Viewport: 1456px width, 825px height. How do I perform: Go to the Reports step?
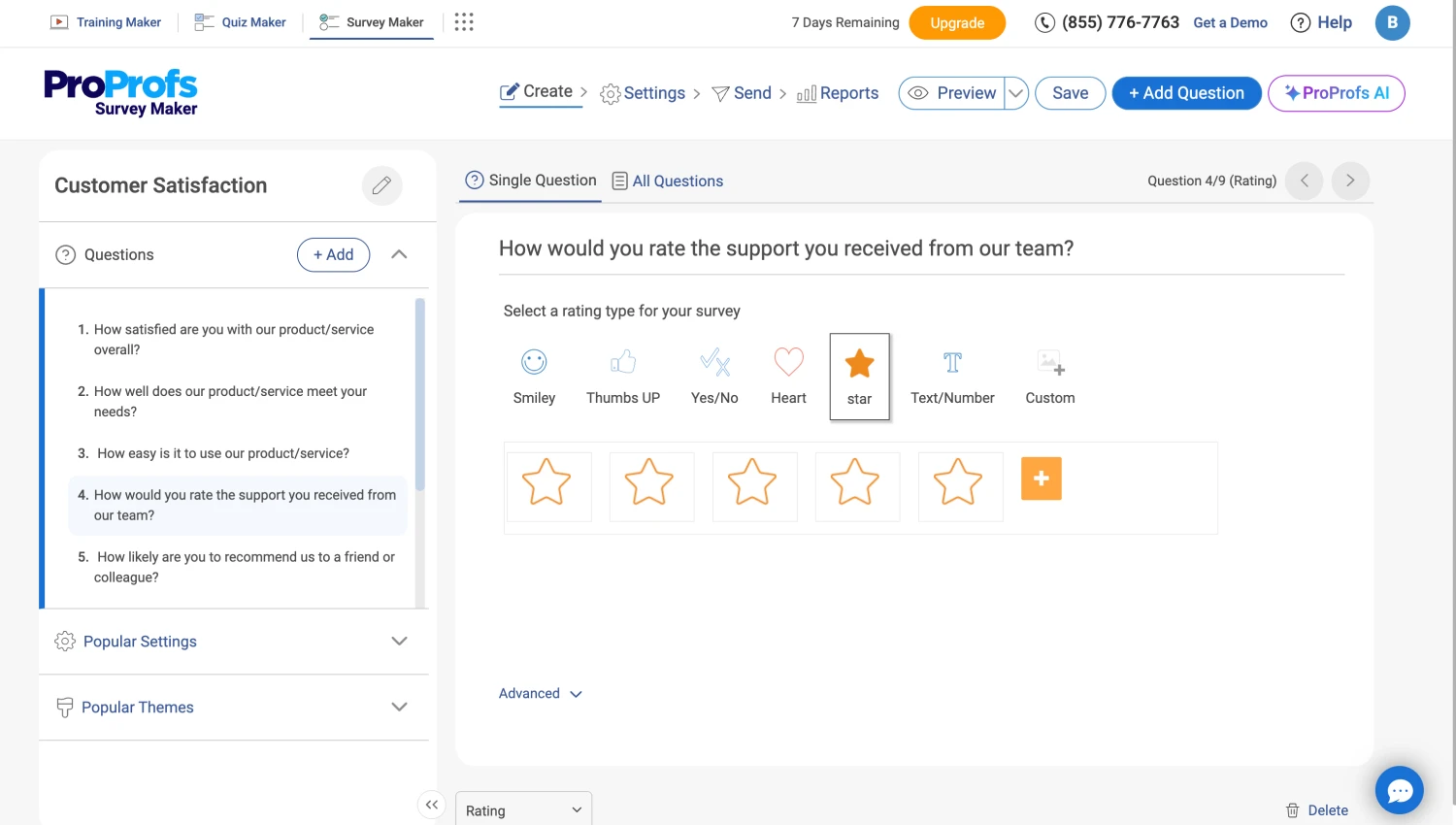[x=838, y=93]
